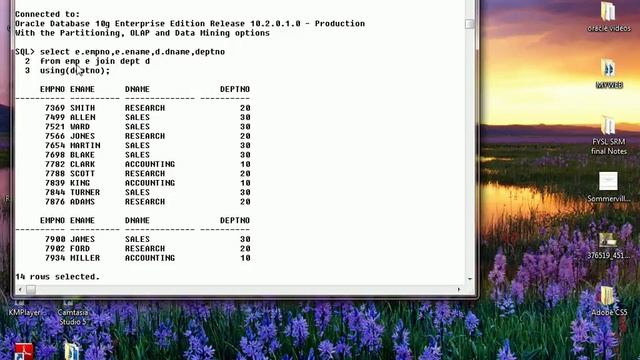Click the ALLEN employee name
640x360 pixels.
point(83,118)
